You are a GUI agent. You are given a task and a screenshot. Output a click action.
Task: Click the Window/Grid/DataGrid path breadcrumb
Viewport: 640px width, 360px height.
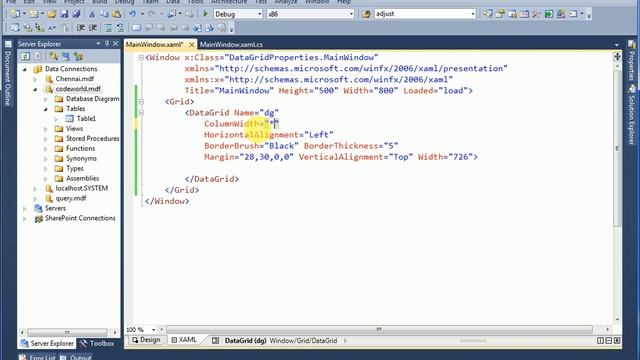[303, 340]
